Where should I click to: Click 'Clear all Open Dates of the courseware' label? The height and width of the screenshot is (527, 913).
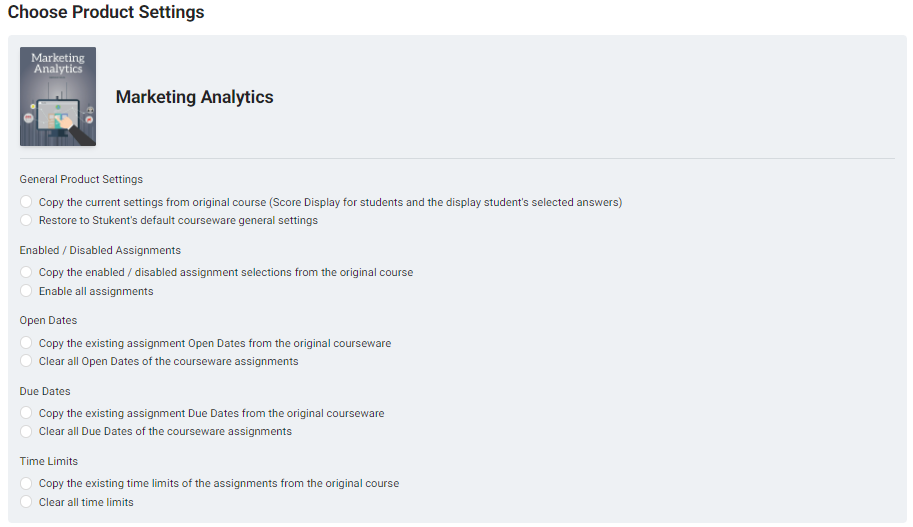pyautogui.click(x=168, y=361)
